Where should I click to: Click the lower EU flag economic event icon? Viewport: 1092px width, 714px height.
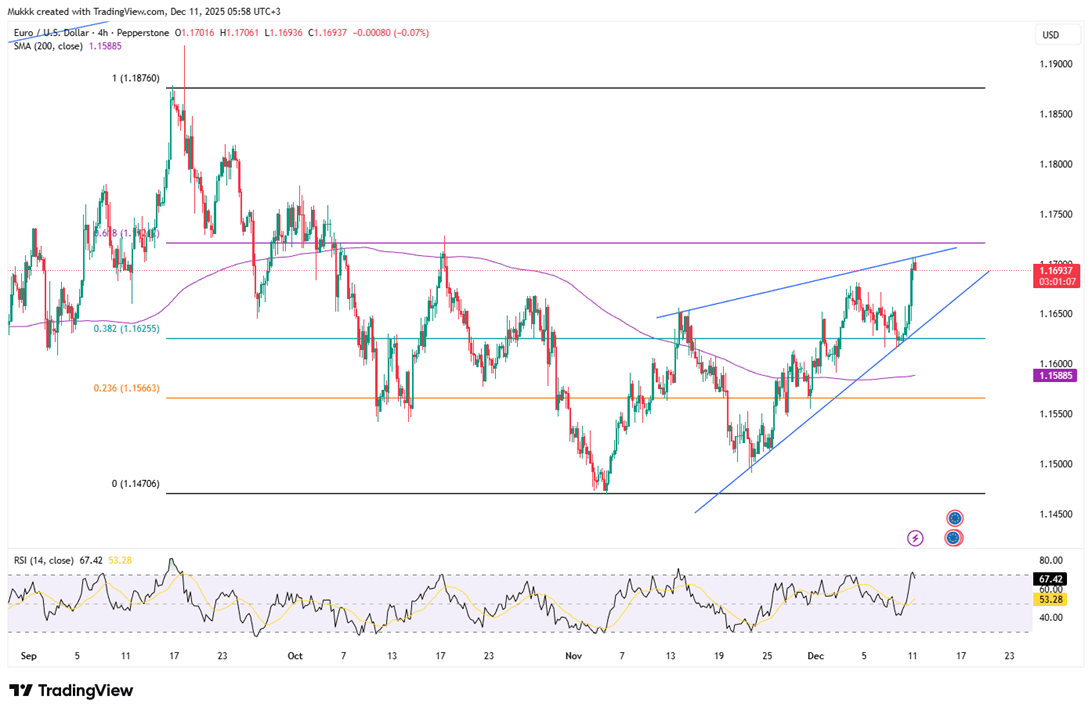click(954, 538)
